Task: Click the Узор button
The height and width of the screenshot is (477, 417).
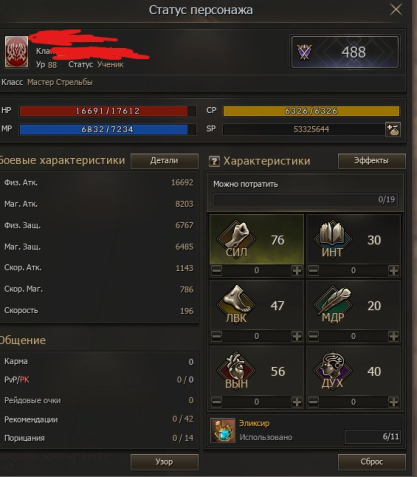Action: (164, 462)
